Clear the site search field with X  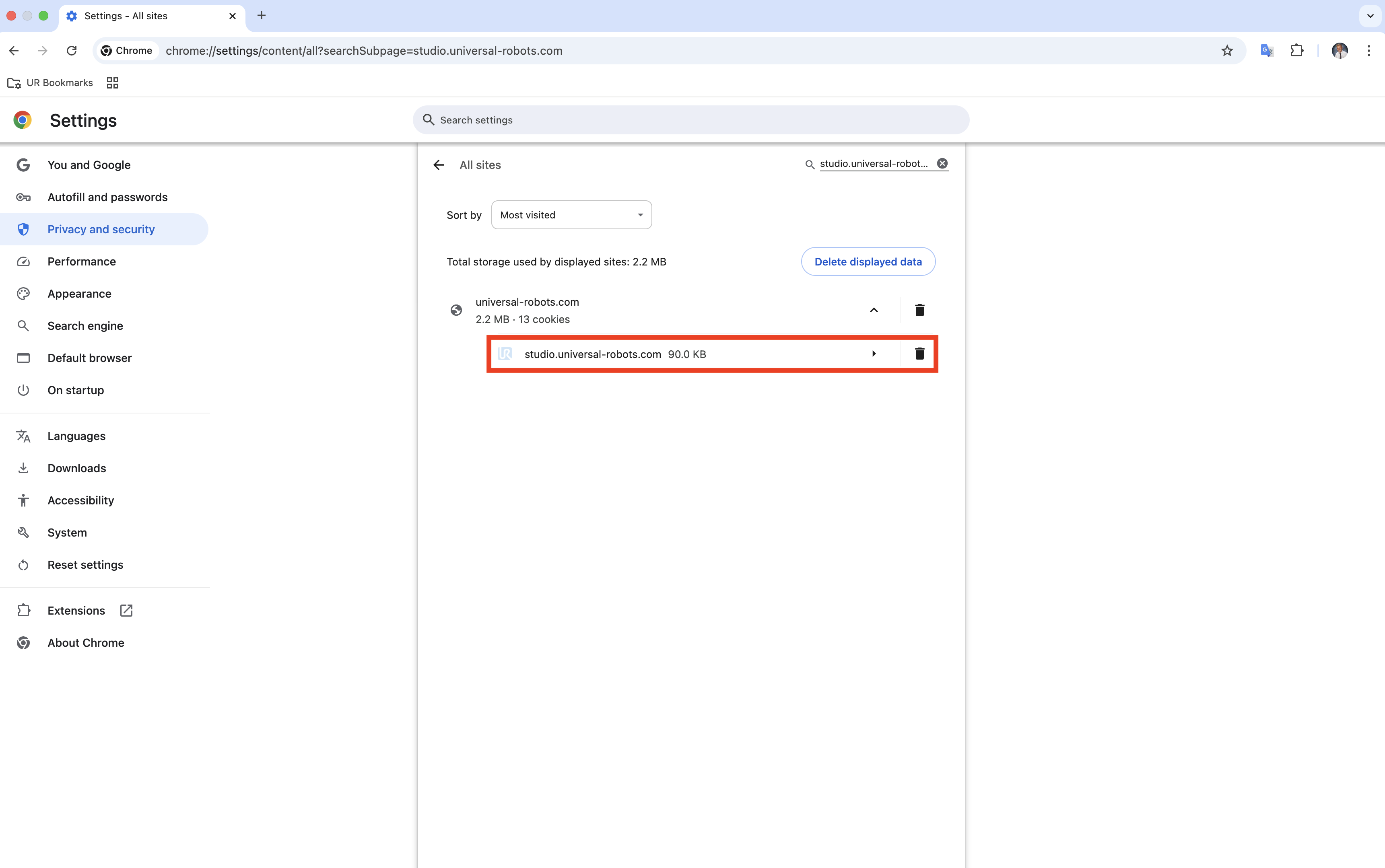point(942,164)
